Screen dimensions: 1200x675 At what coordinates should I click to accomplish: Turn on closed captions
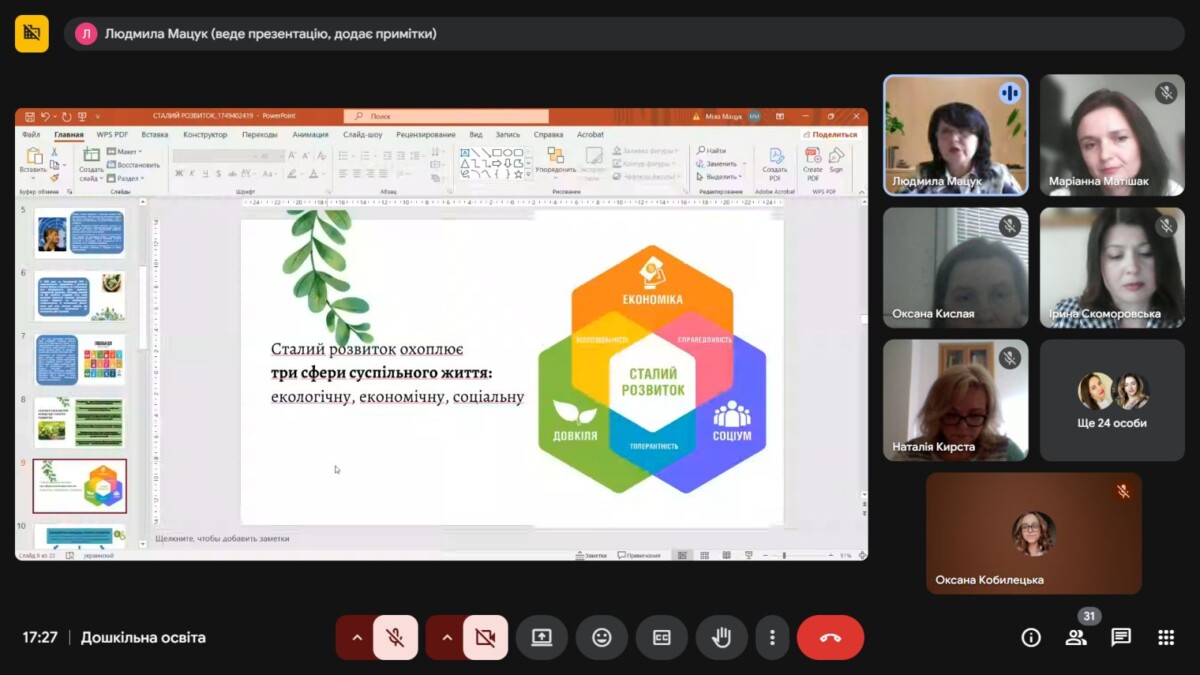click(x=661, y=637)
